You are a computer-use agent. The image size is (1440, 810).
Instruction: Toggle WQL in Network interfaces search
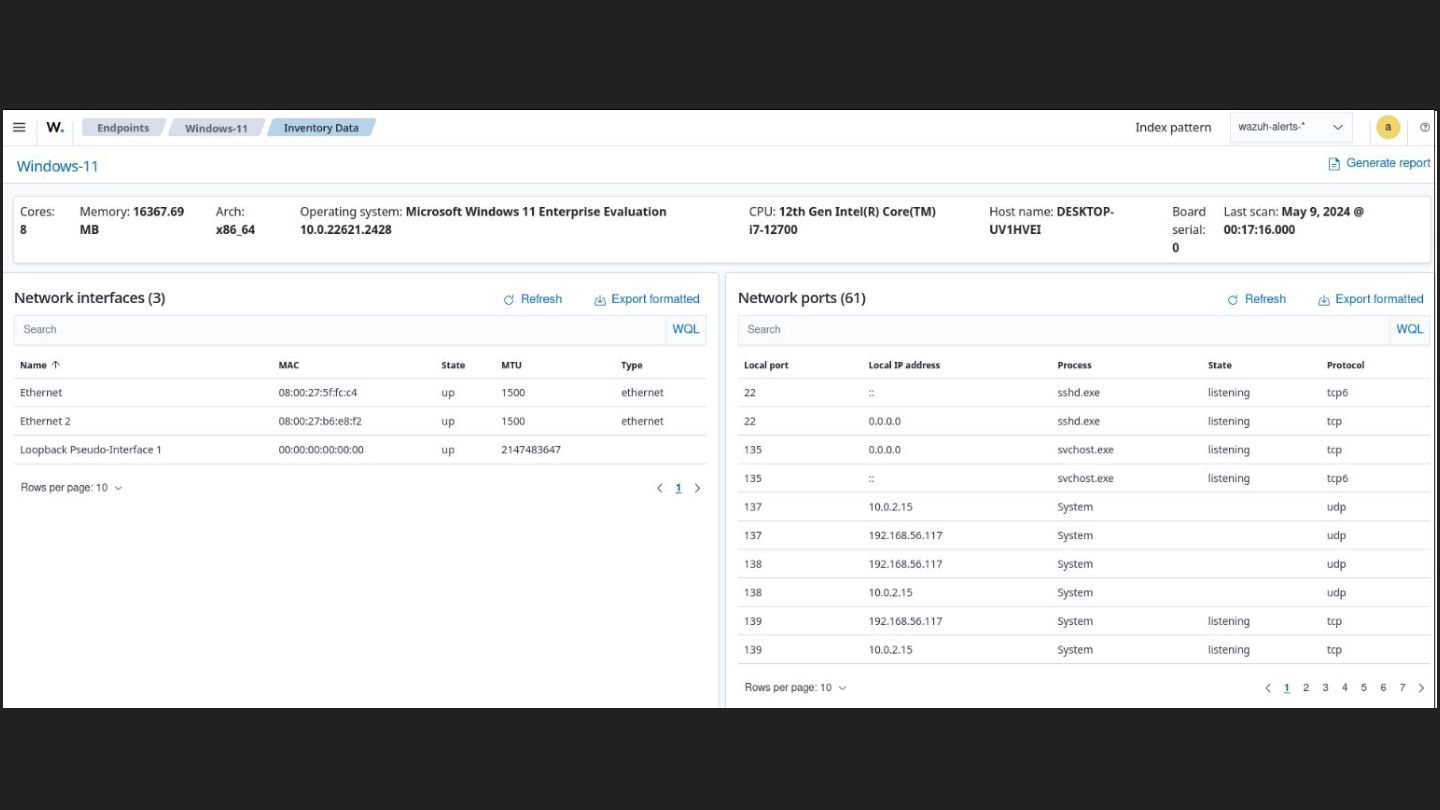pos(686,329)
